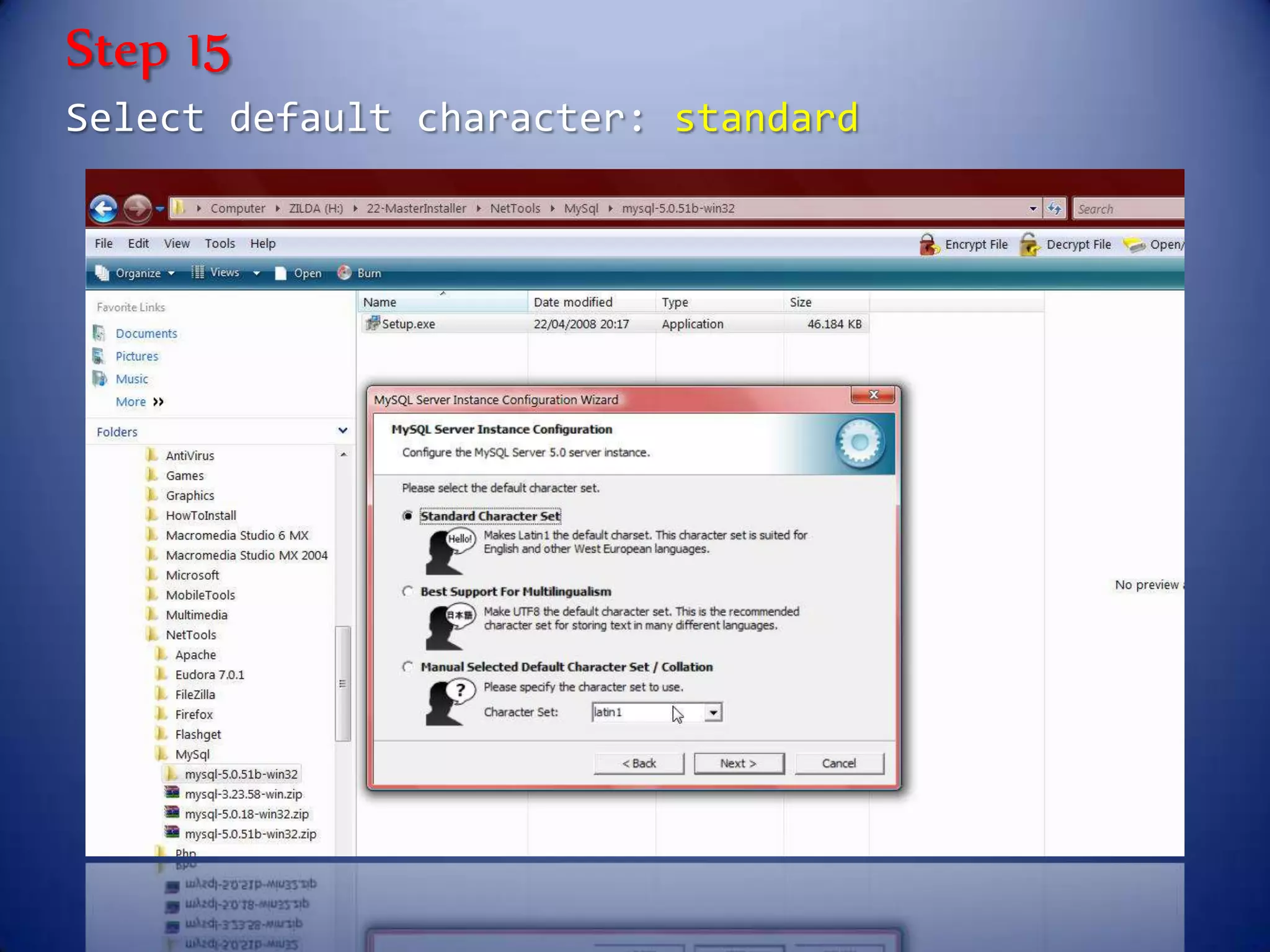
Task: Open recent pages dropdown beside navigation arrows
Action: click(x=159, y=209)
